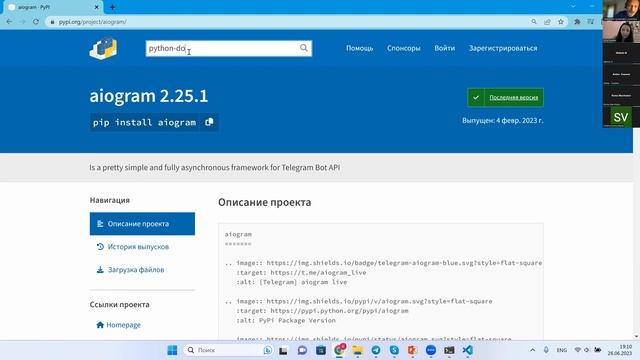The width and height of the screenshot is (640, 360).
Task: Open the Помощь menu item
Action: 360,48
